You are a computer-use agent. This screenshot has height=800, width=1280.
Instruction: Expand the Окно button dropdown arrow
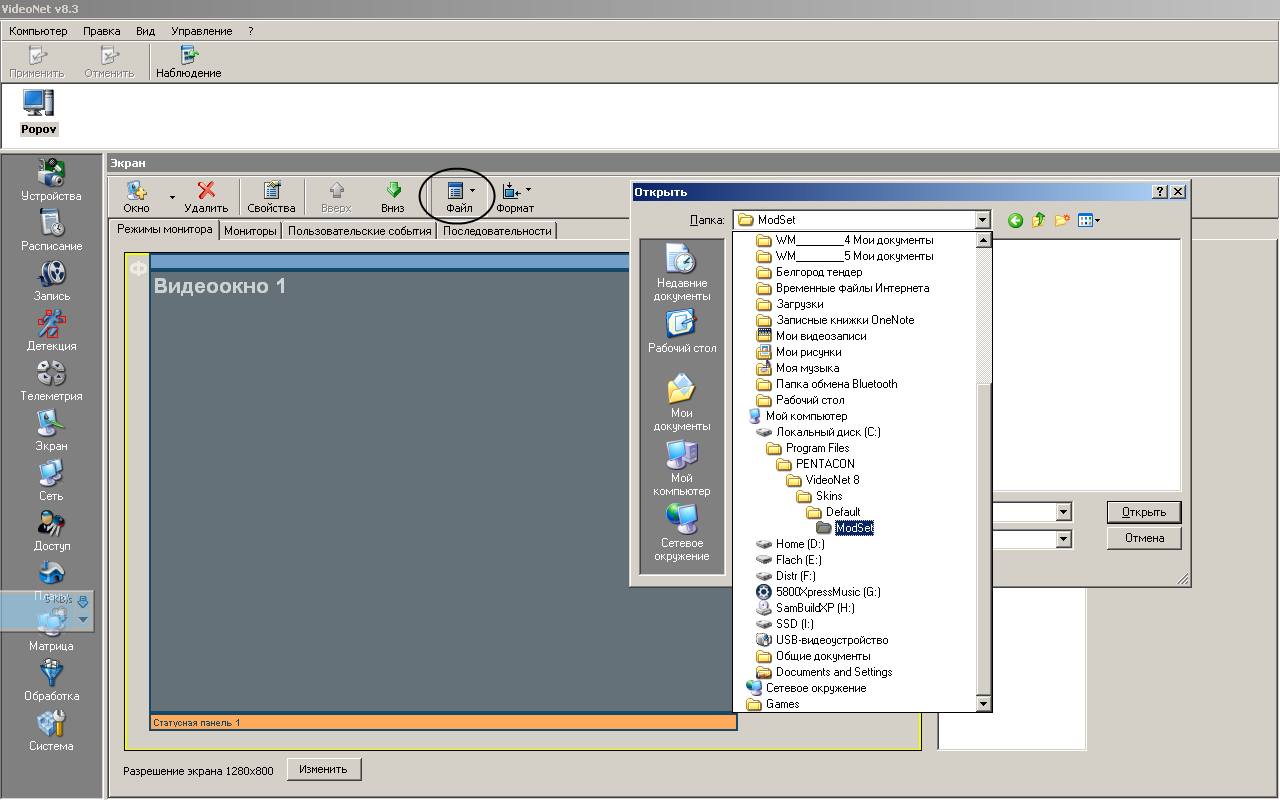(x=172, y=197)
